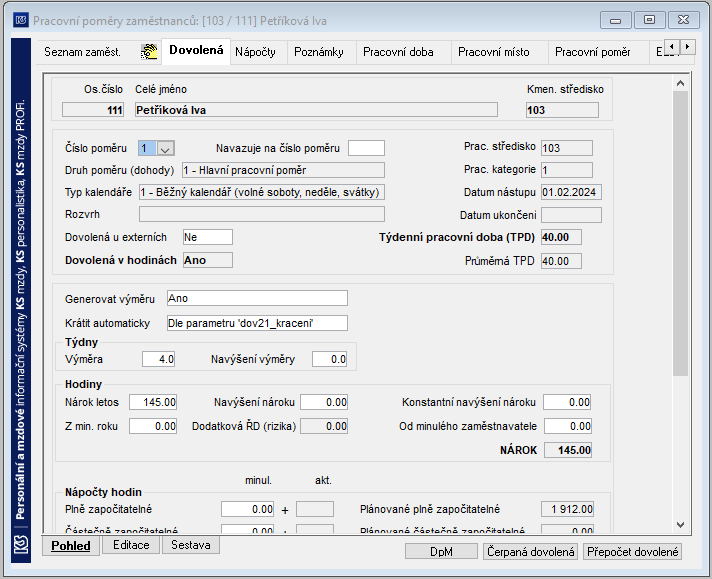Click the hand icon next to Dovolená tab
This screenshot has height=579, width=712.
coord(149,52)
